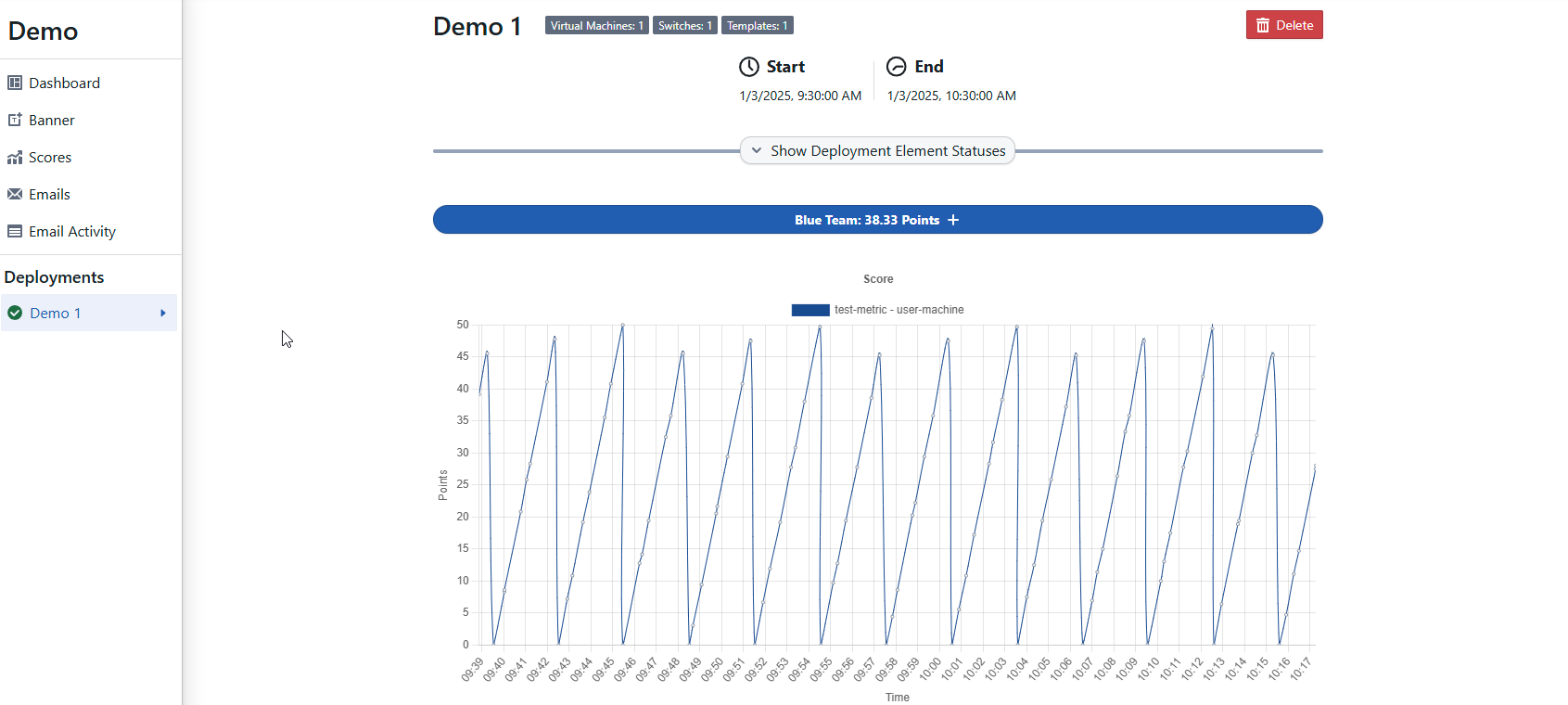The height and width of the screenshot is (705, 1568).
Task: Click the End clock icon
Action: pos(897,67)
